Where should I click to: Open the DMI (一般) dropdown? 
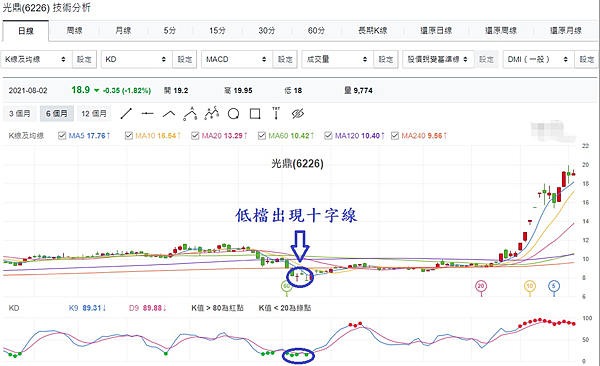538,59
